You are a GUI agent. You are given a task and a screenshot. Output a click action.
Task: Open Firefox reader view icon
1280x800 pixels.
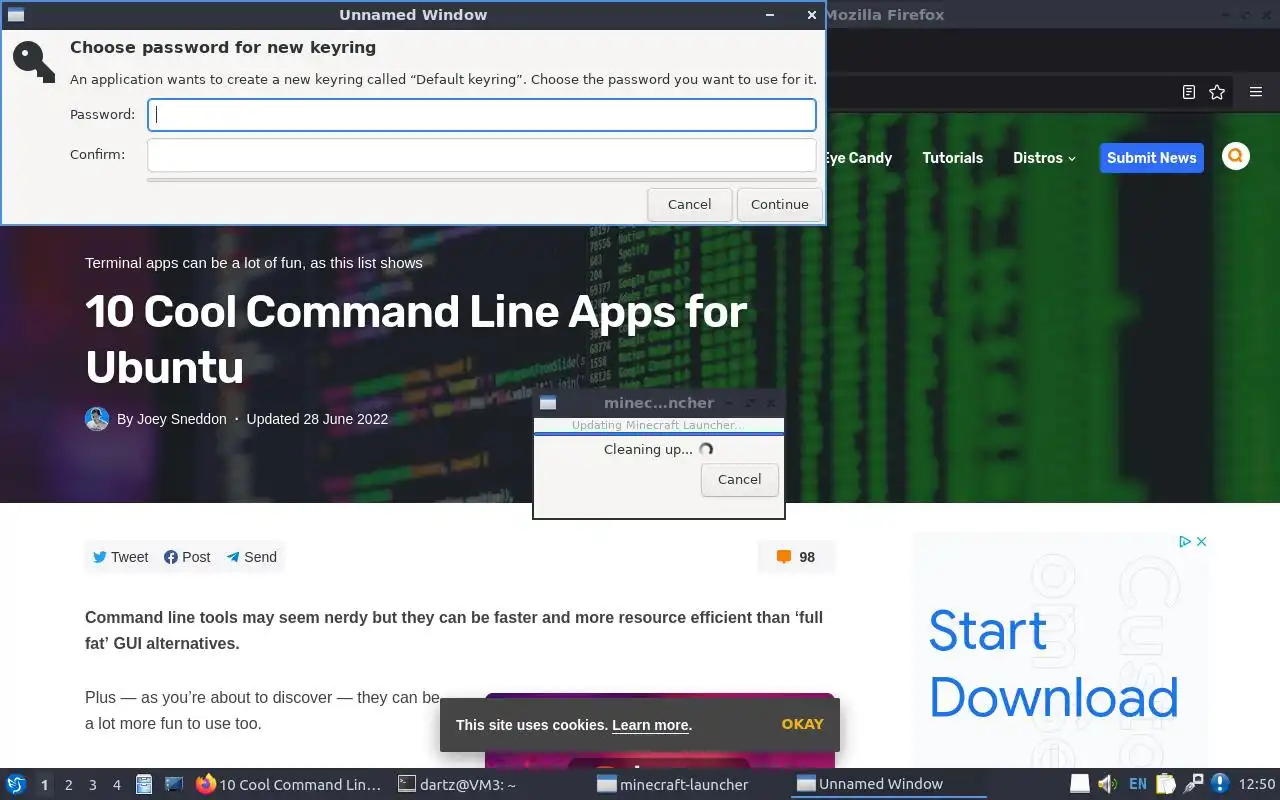click(1189, 92)
